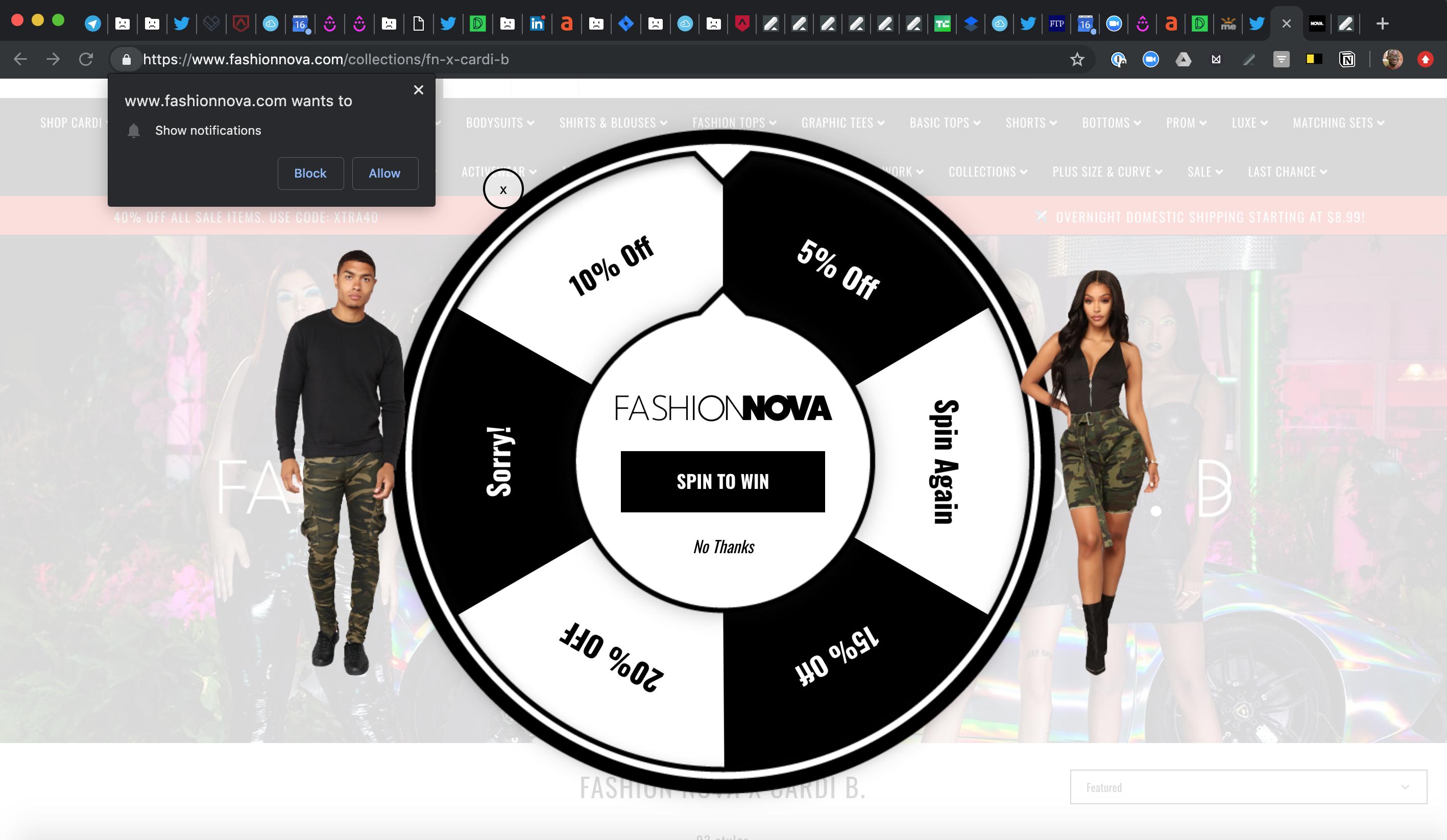The image size is (1447, 840).
Task: Click the 20% Off wheel segment
Action: 611,657
